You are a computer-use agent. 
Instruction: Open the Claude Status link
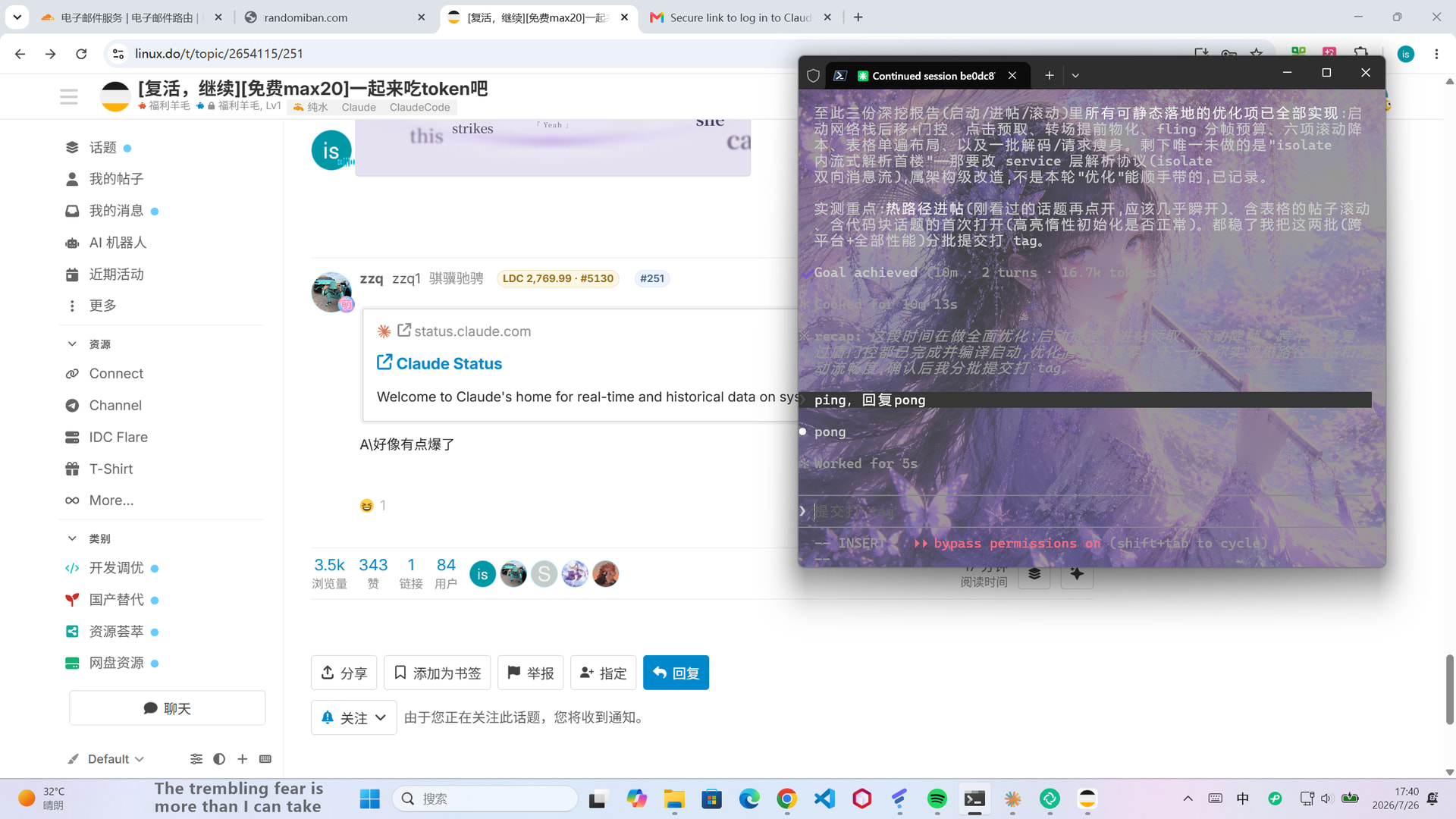click(449, 364)
